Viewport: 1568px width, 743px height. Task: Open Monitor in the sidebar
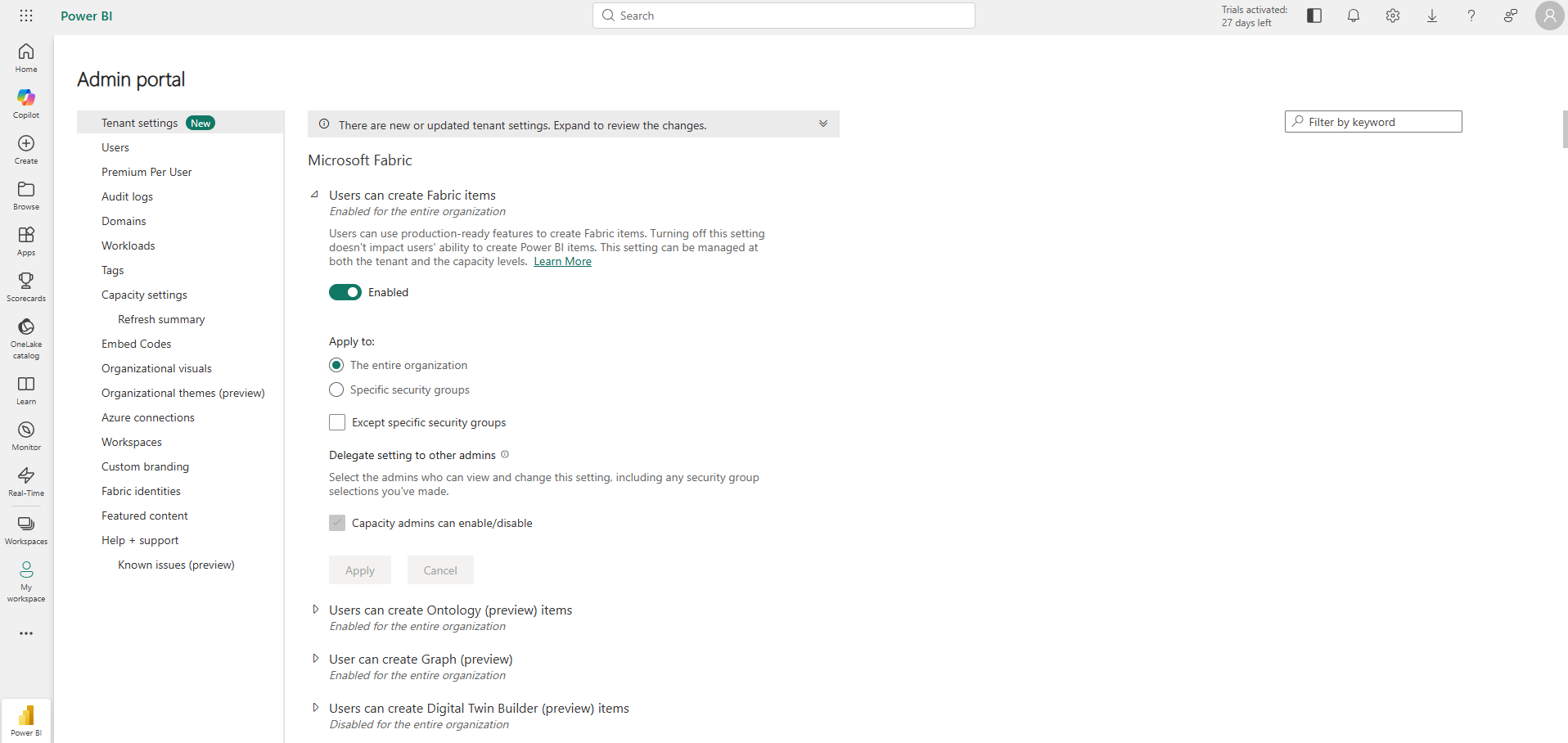[26, 436]
